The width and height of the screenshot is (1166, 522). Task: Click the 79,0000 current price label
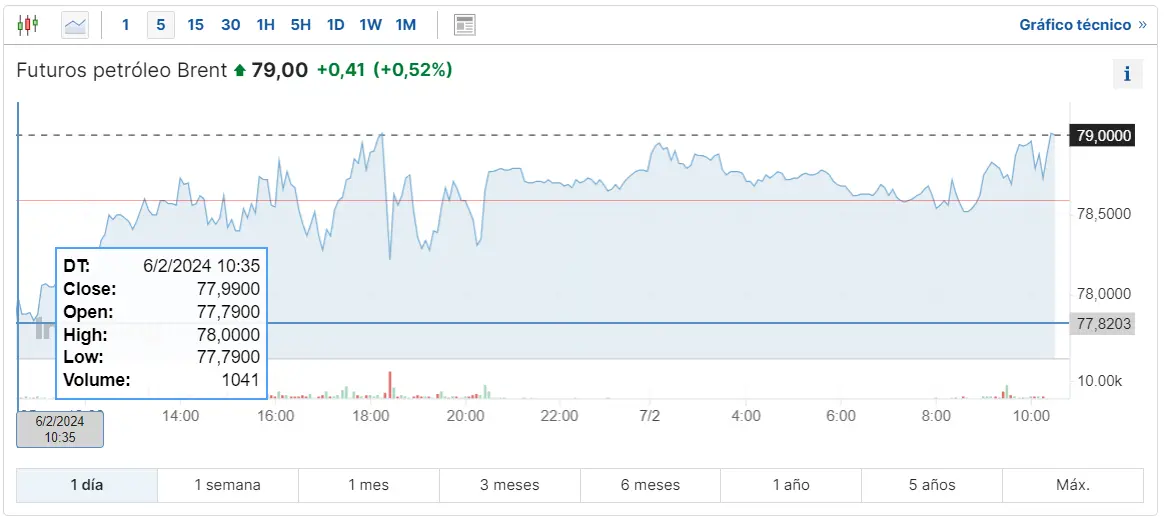click(1102, 135)
